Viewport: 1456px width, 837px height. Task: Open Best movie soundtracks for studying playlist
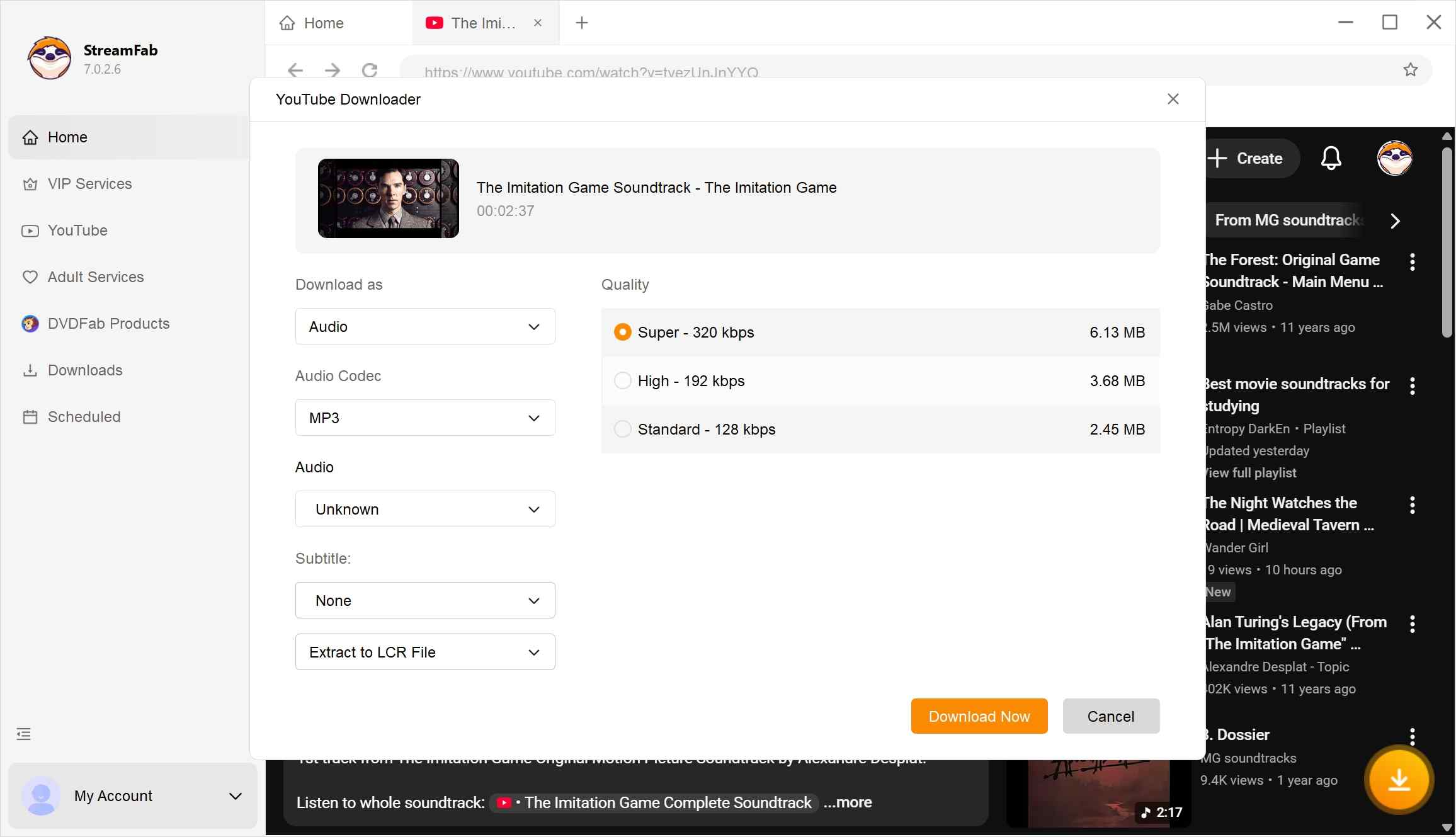tap(1297, 395)
